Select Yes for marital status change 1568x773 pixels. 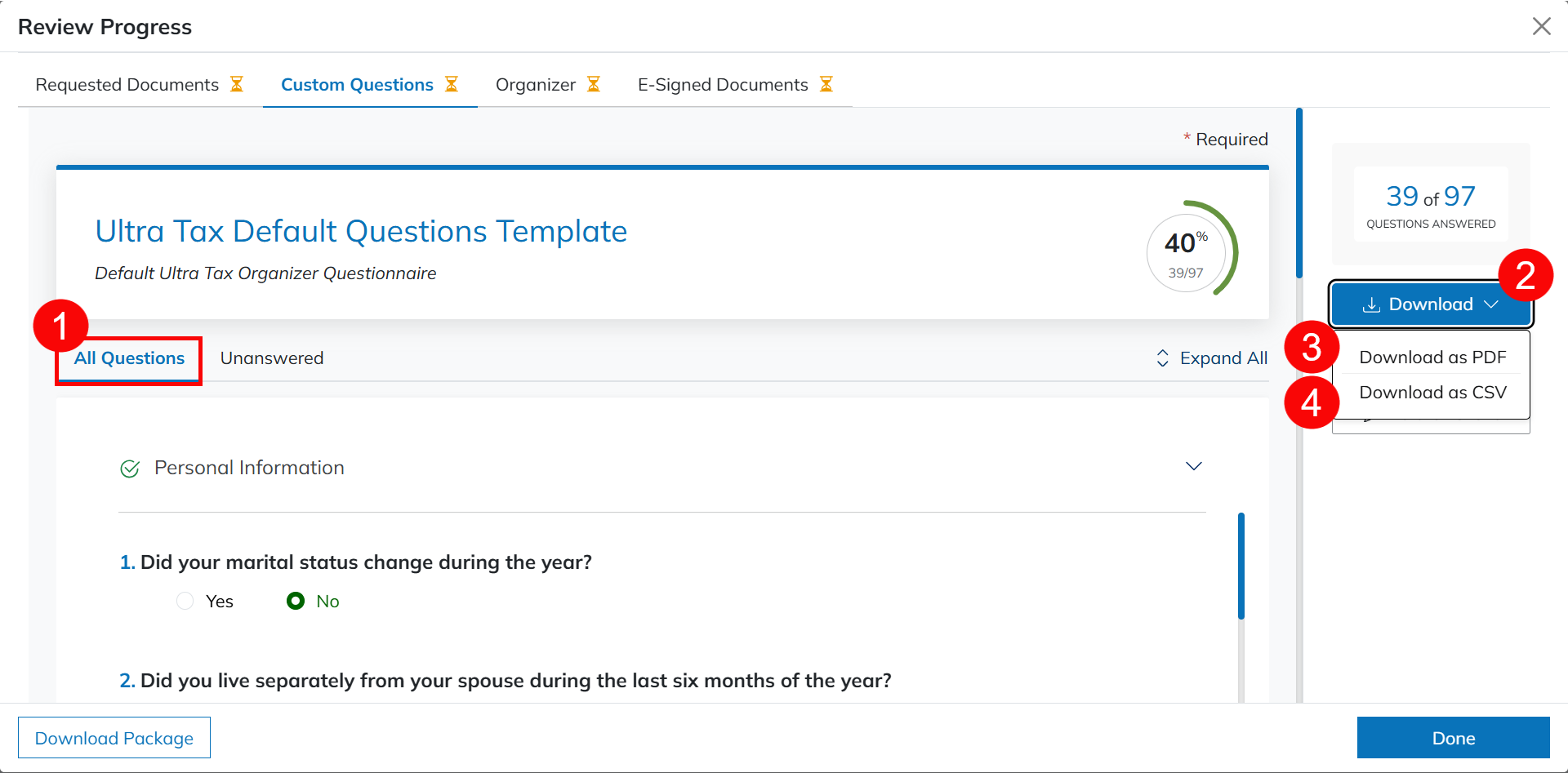(x=185, y=601)
